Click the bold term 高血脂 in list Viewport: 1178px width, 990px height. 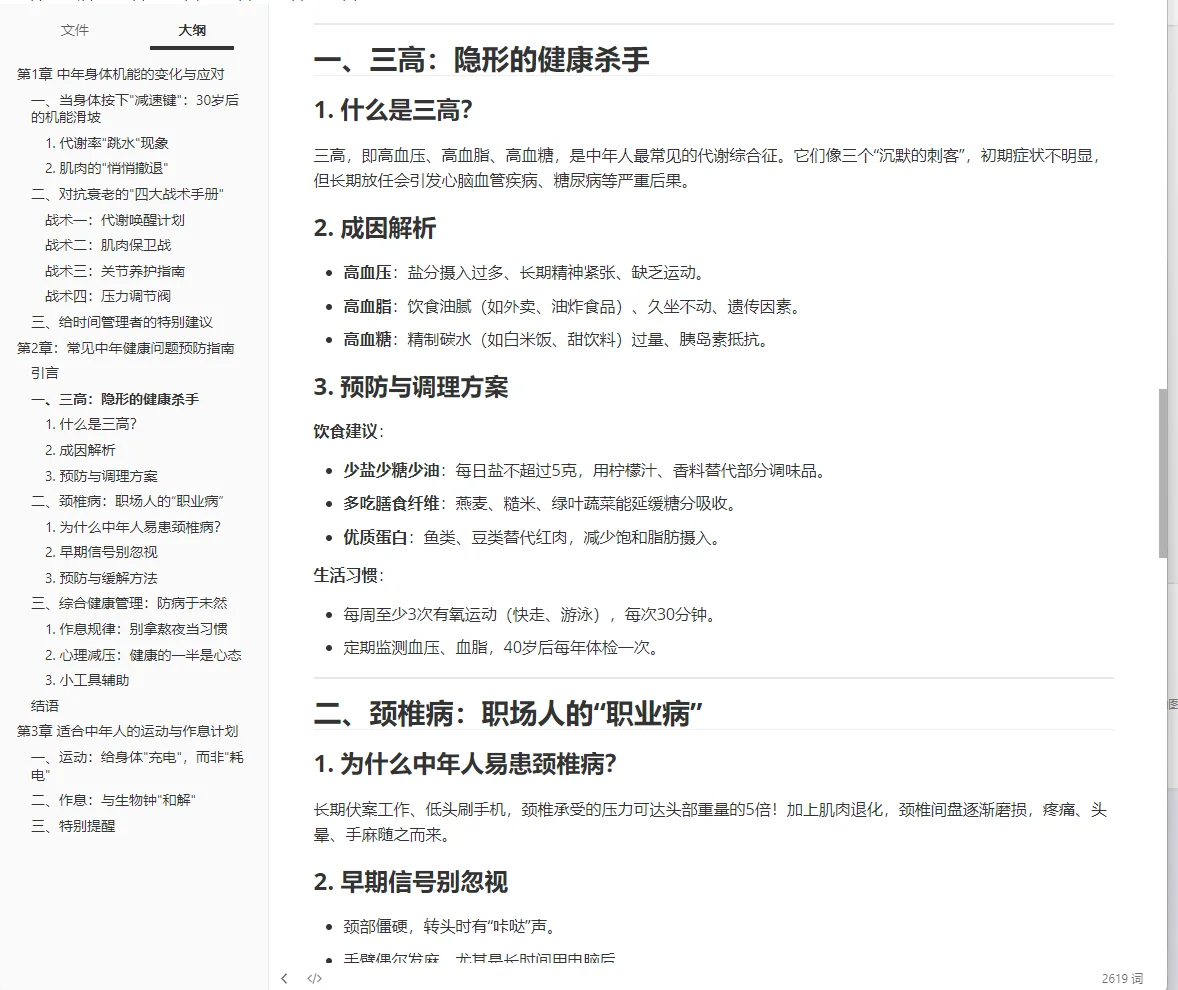pyautogui.click(x=367, y=306)
